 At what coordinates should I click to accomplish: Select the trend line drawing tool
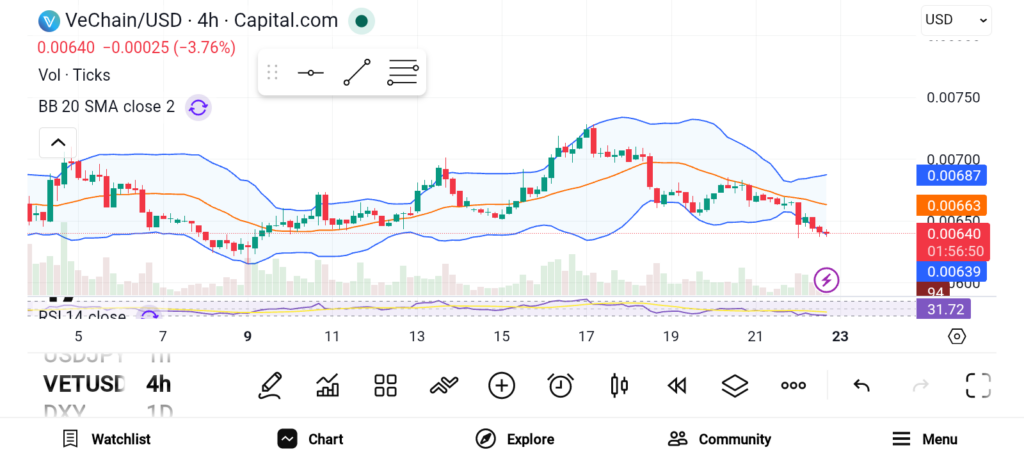coord(357,73)
